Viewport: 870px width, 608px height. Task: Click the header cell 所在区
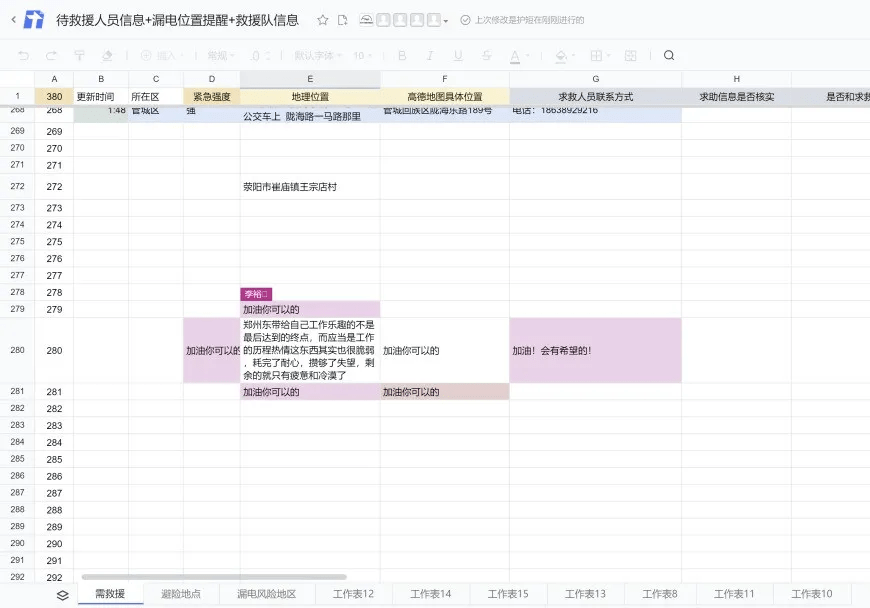[156, 97]
